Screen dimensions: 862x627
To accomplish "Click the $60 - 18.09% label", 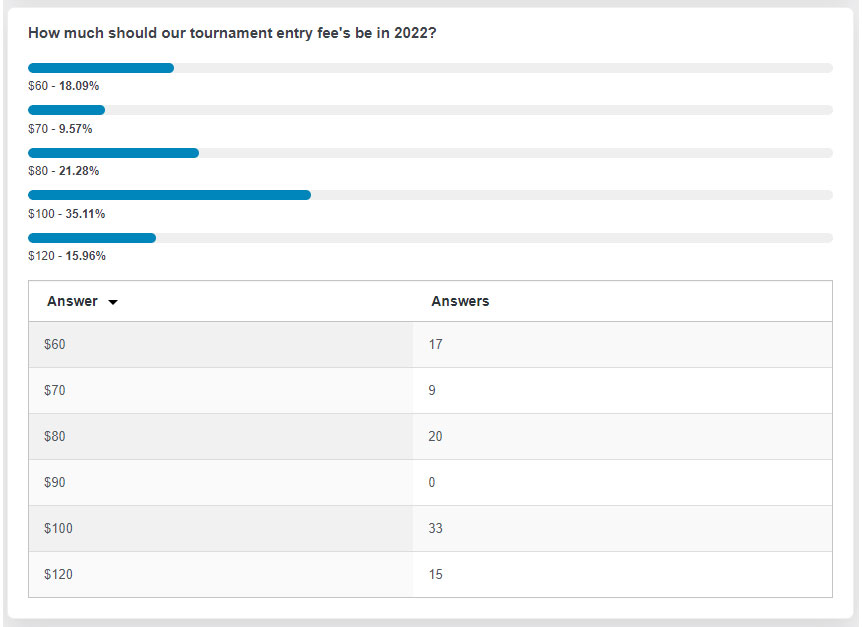I will pos(64,86).
